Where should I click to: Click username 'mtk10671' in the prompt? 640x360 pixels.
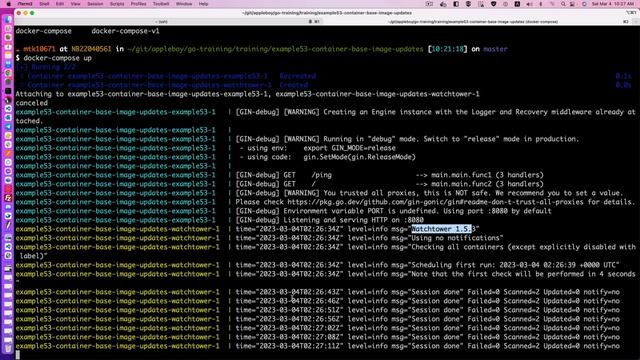[x=39, y=49]
